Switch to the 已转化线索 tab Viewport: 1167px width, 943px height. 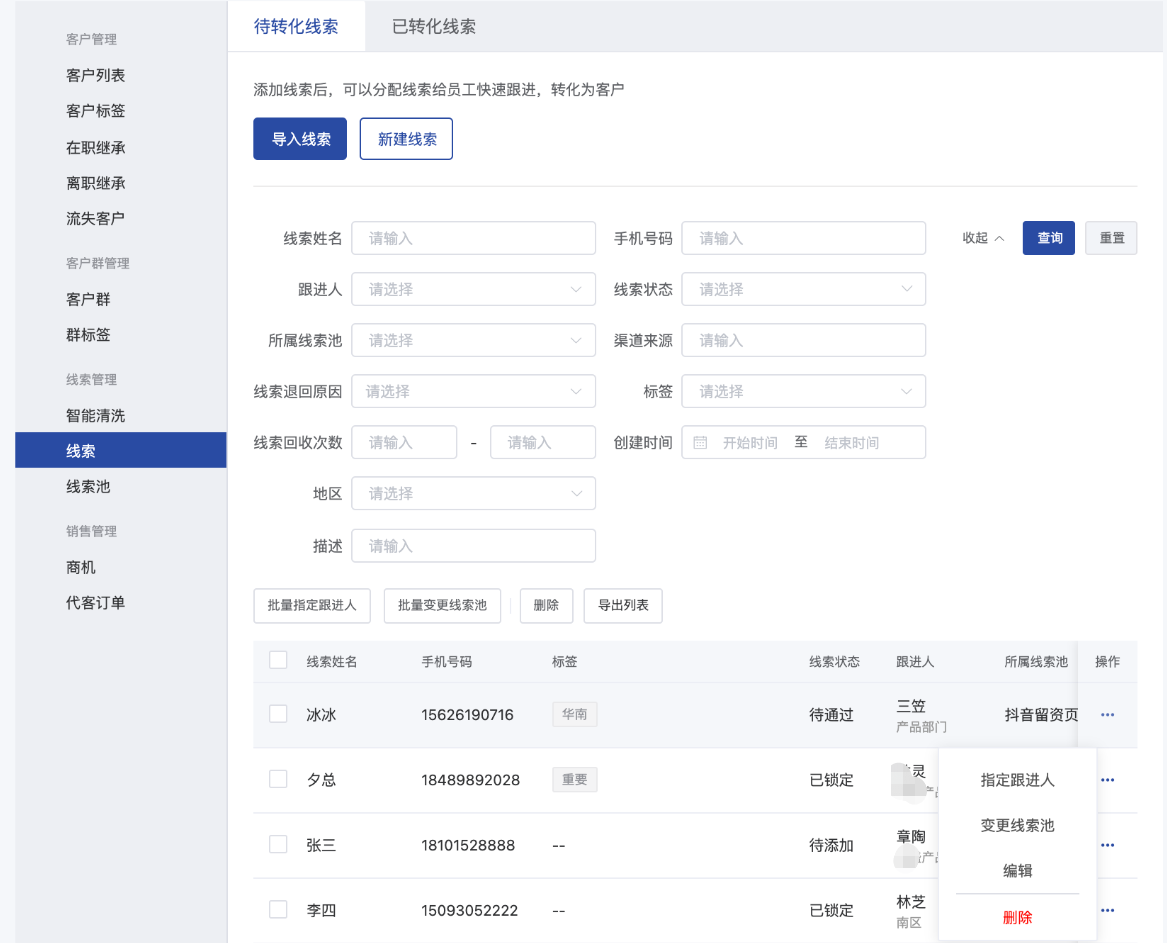(x=434, y=27)
